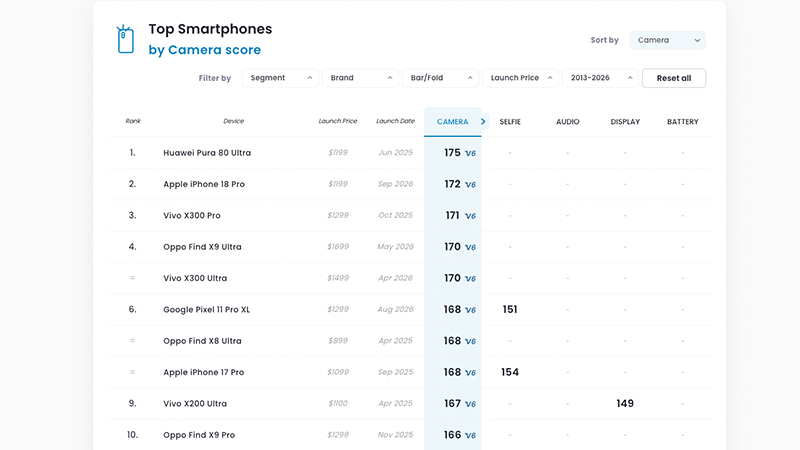
Task: Click the selfie score 154
Action: 510,372
